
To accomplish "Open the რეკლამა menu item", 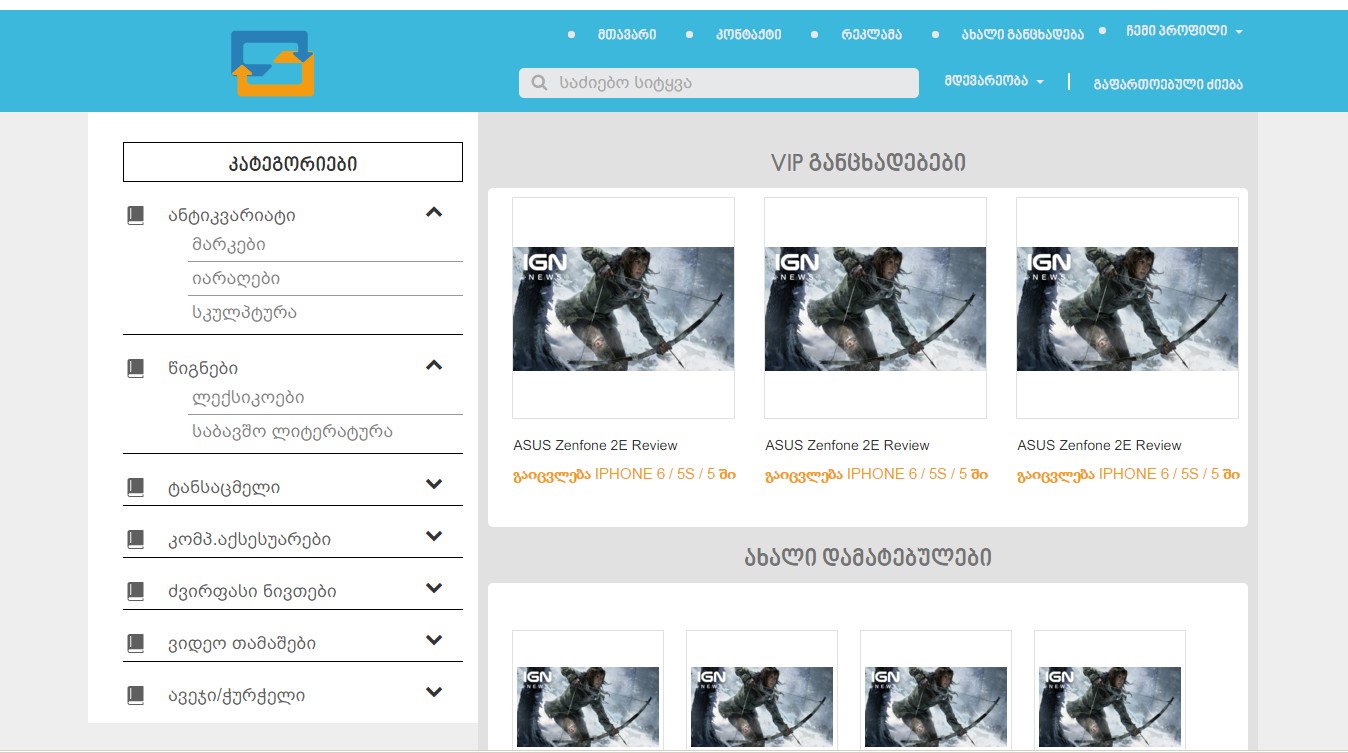I will tap(872, 34).
